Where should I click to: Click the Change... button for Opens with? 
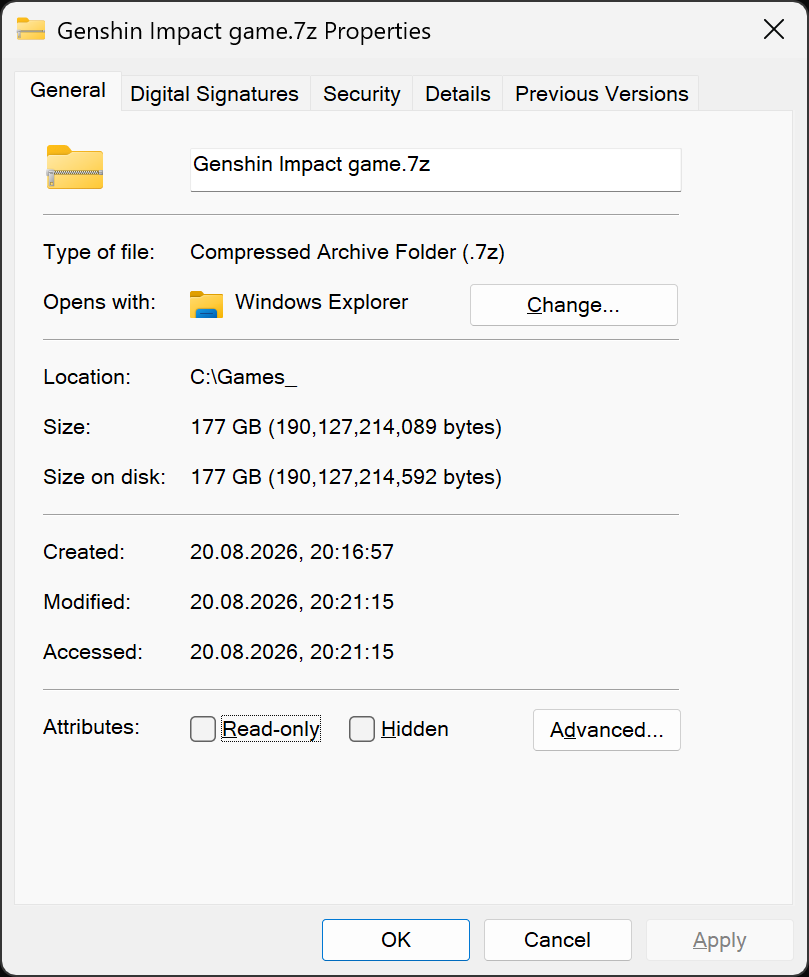coord(573,305)
